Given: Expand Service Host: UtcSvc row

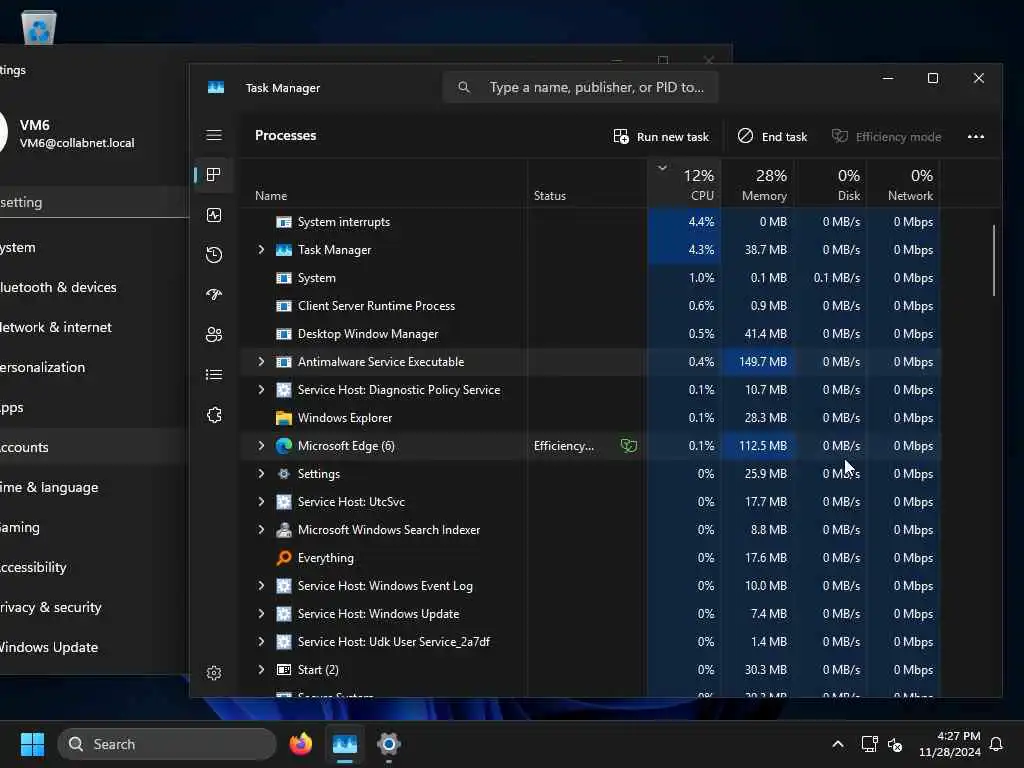Looking at the screenshot, I should [261, 502].
